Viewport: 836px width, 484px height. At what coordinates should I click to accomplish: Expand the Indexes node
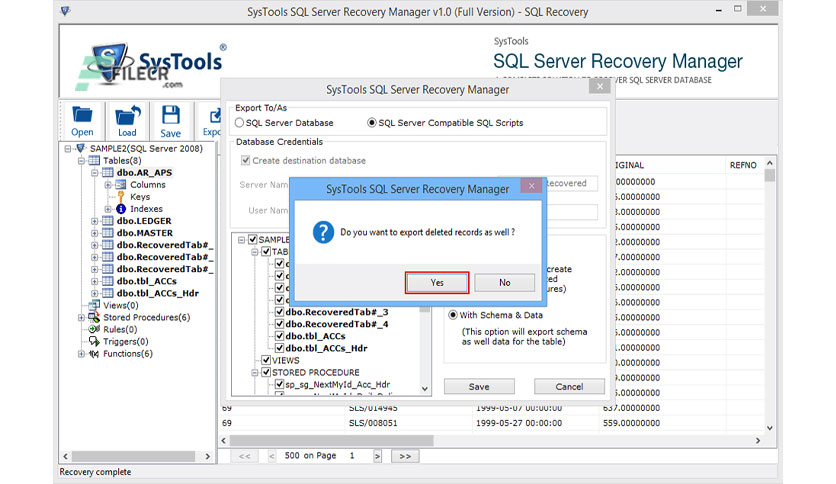click(108, 209)
